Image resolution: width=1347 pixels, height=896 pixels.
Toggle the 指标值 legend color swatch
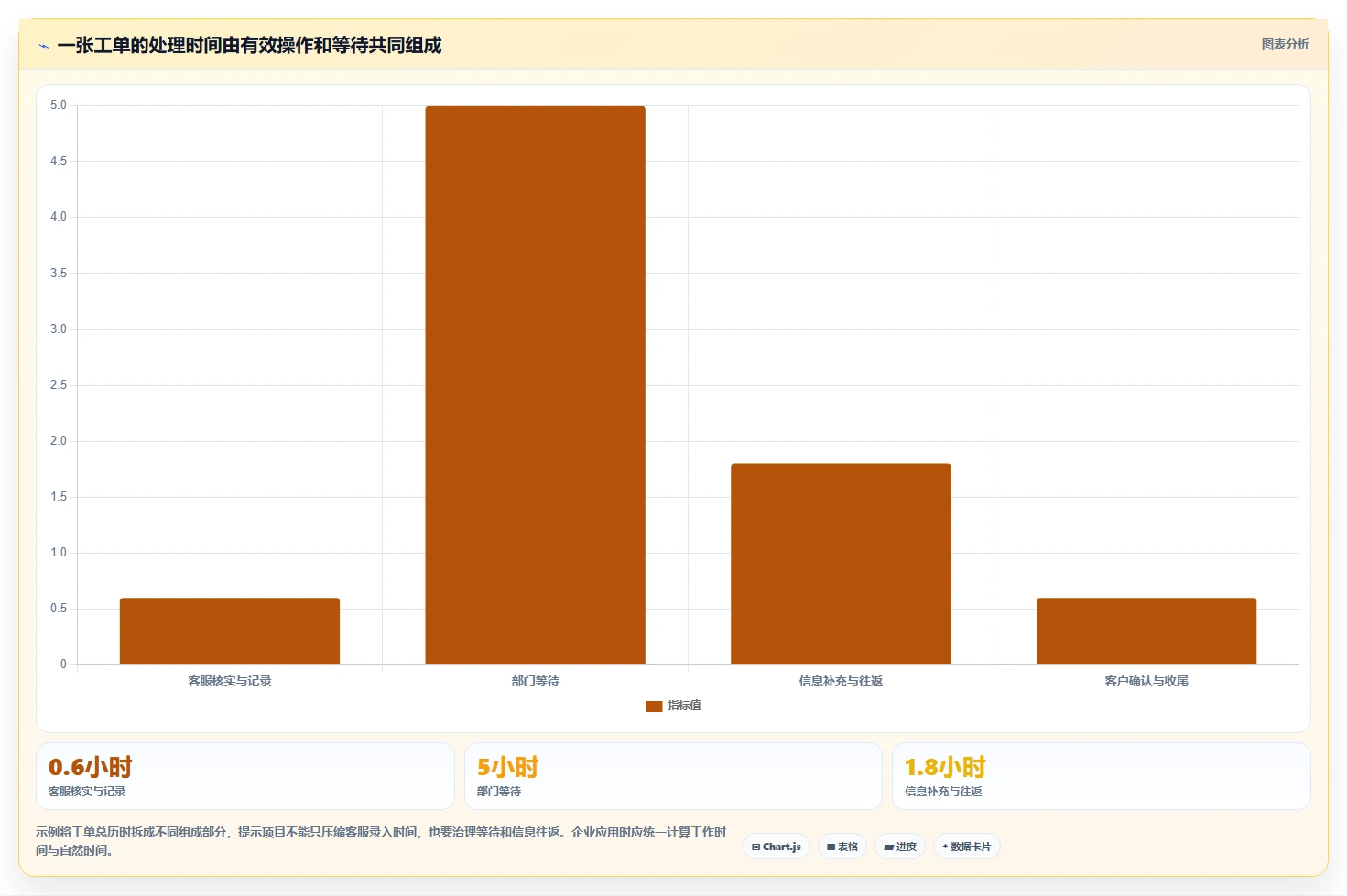tap(654, 706)
